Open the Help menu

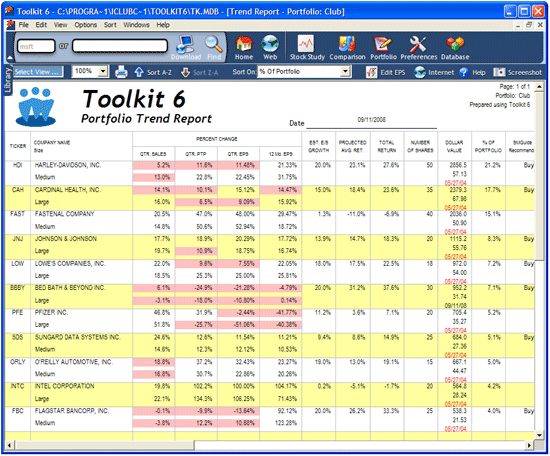[163, 25]
